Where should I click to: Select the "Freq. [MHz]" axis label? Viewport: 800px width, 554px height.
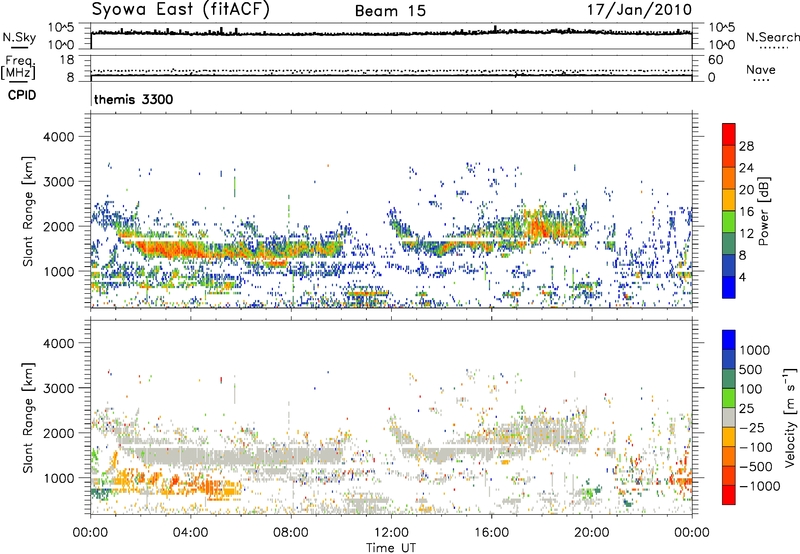tap(18, 68)
